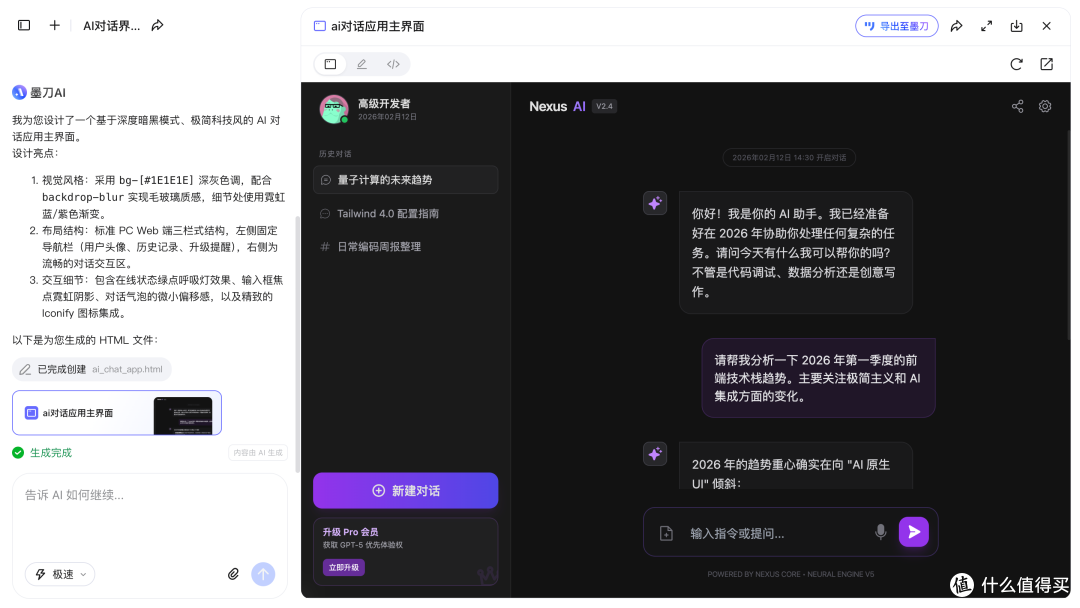
Task: Share the AI对话界 conversation with the arrow icon
Action: click(x=158, y=25)
